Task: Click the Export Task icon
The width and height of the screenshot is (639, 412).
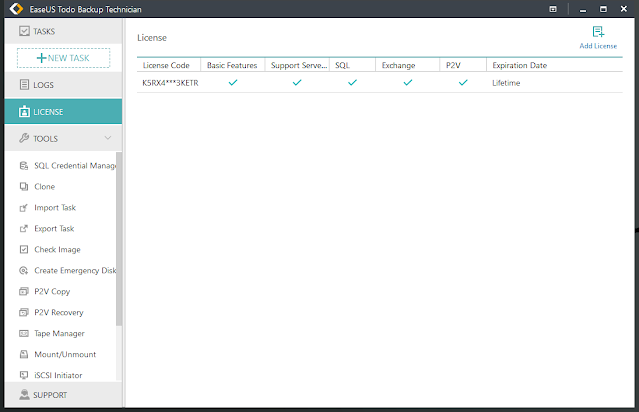Action: (x=24, y=228)
